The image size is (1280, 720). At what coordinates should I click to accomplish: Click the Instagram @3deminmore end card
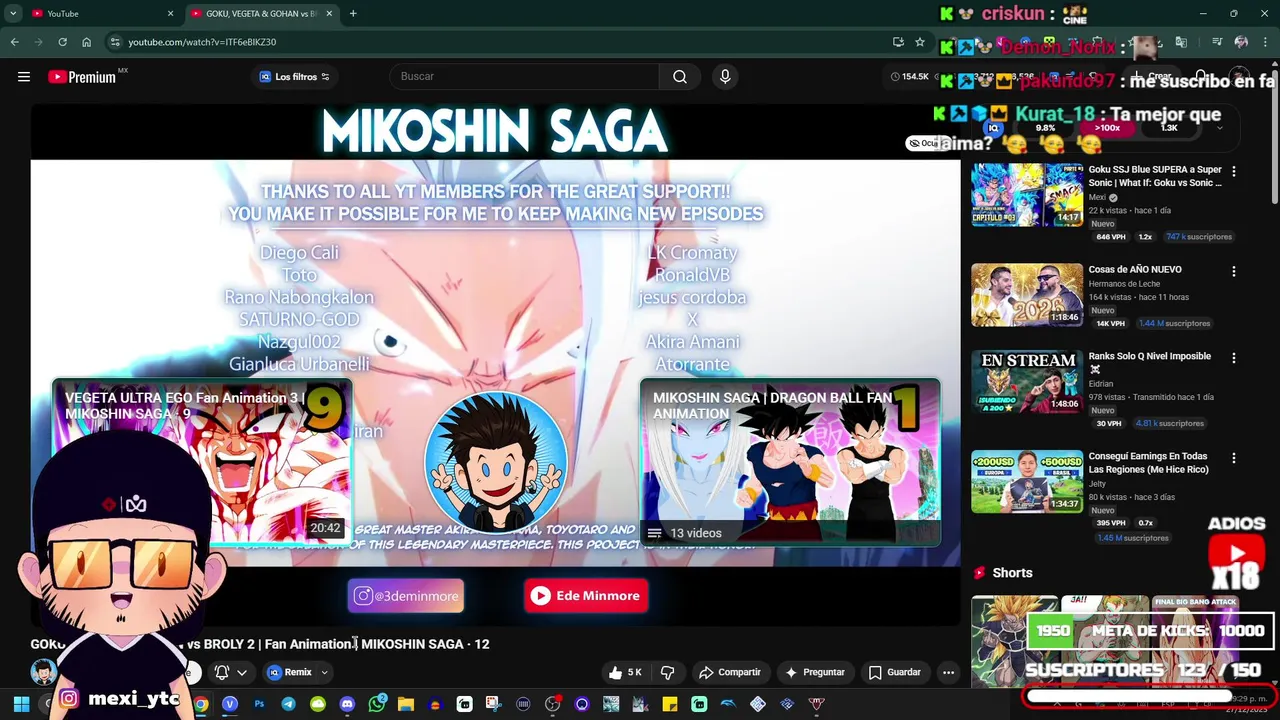click(406, 596)
